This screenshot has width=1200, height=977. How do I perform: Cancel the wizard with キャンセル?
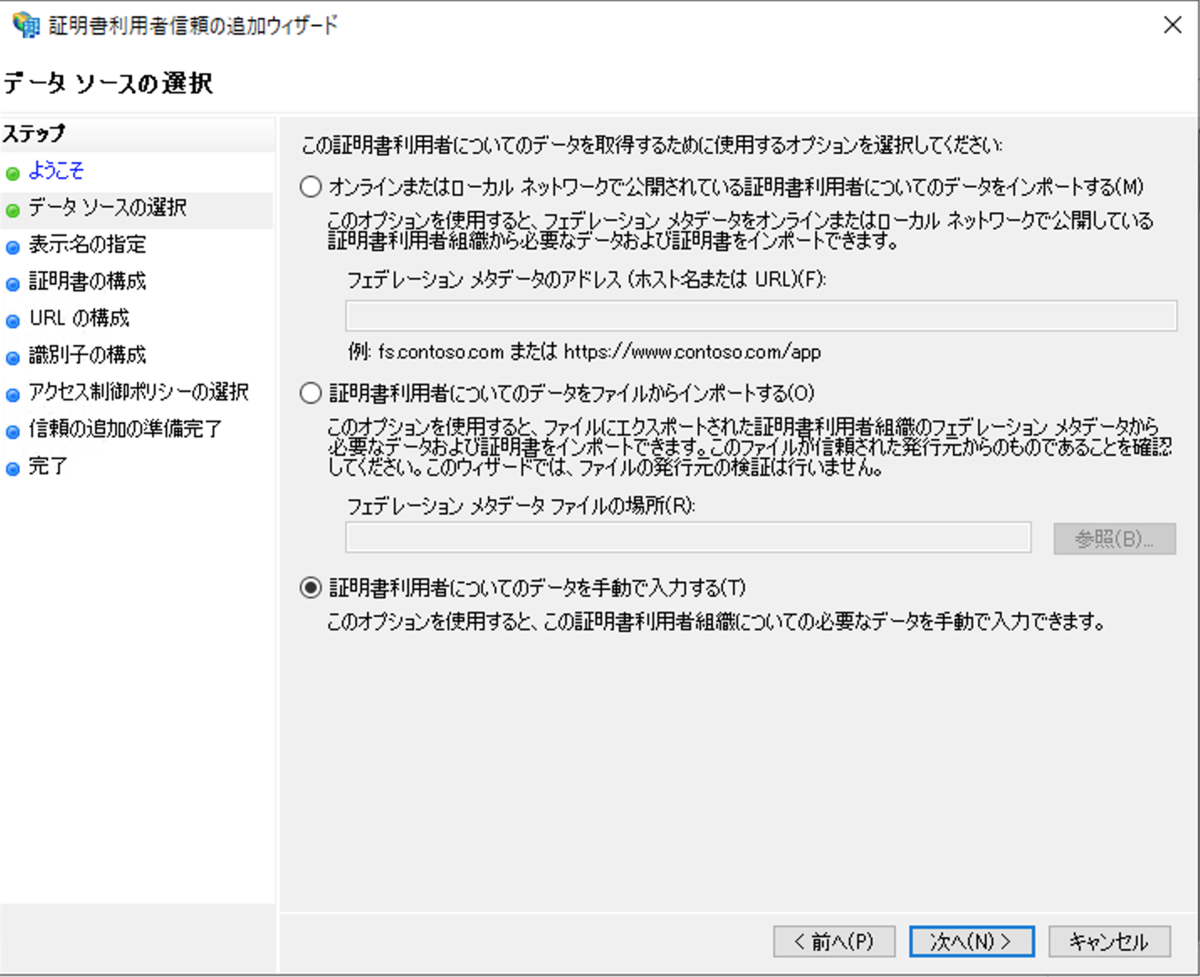tap(1107, 941)
